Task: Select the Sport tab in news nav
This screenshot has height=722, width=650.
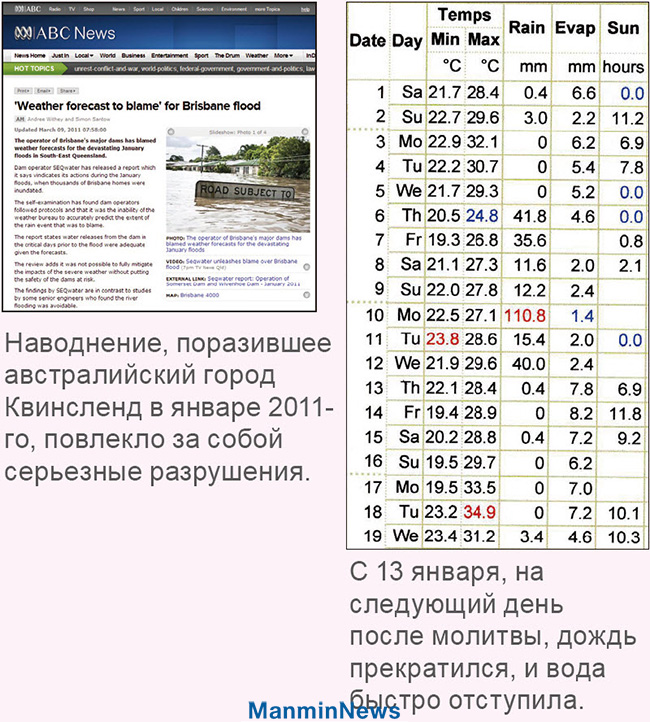Action: click(x=201, y=55)
